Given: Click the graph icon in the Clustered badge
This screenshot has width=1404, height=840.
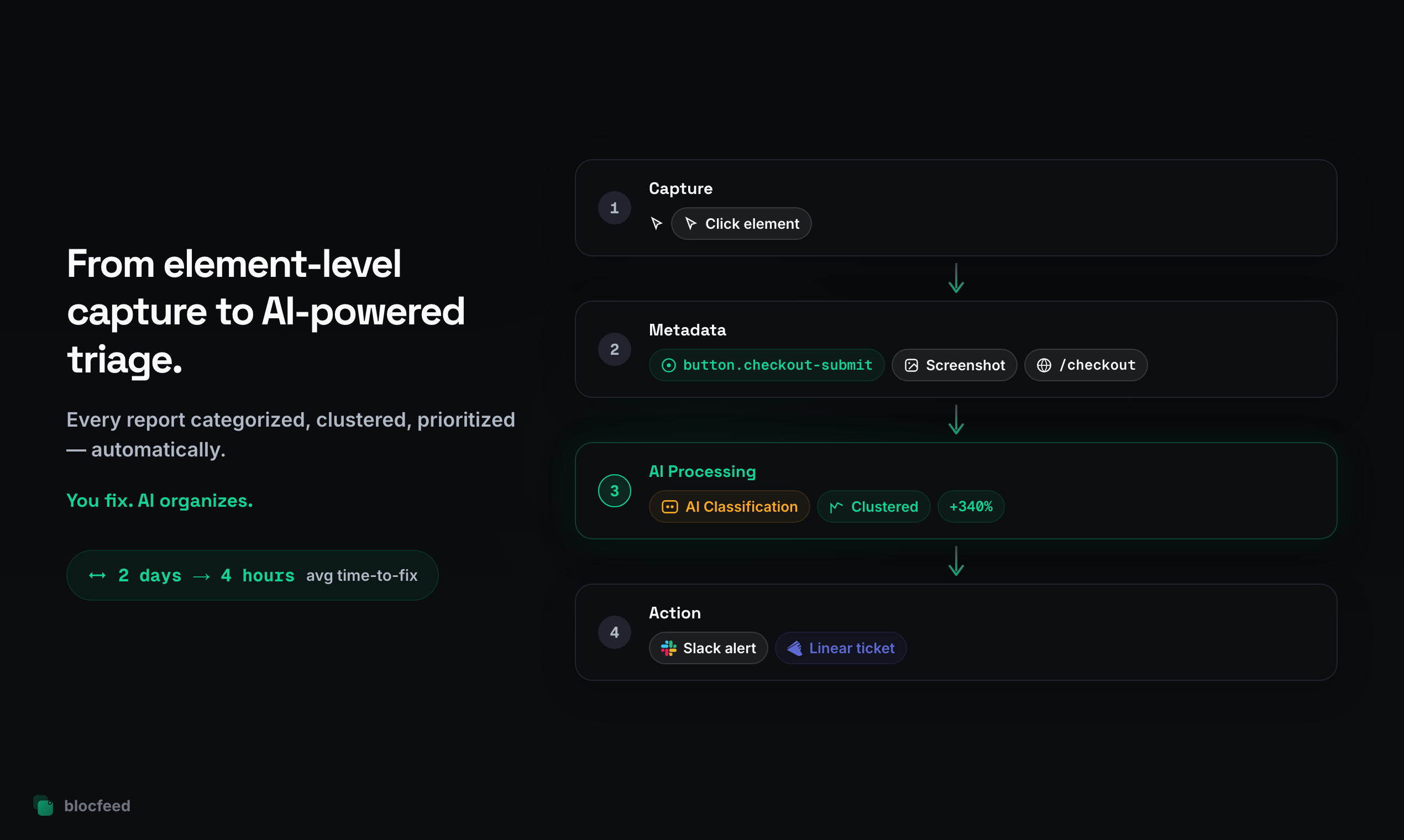Looking at the screenshot, I should click(x=836, y=506).
